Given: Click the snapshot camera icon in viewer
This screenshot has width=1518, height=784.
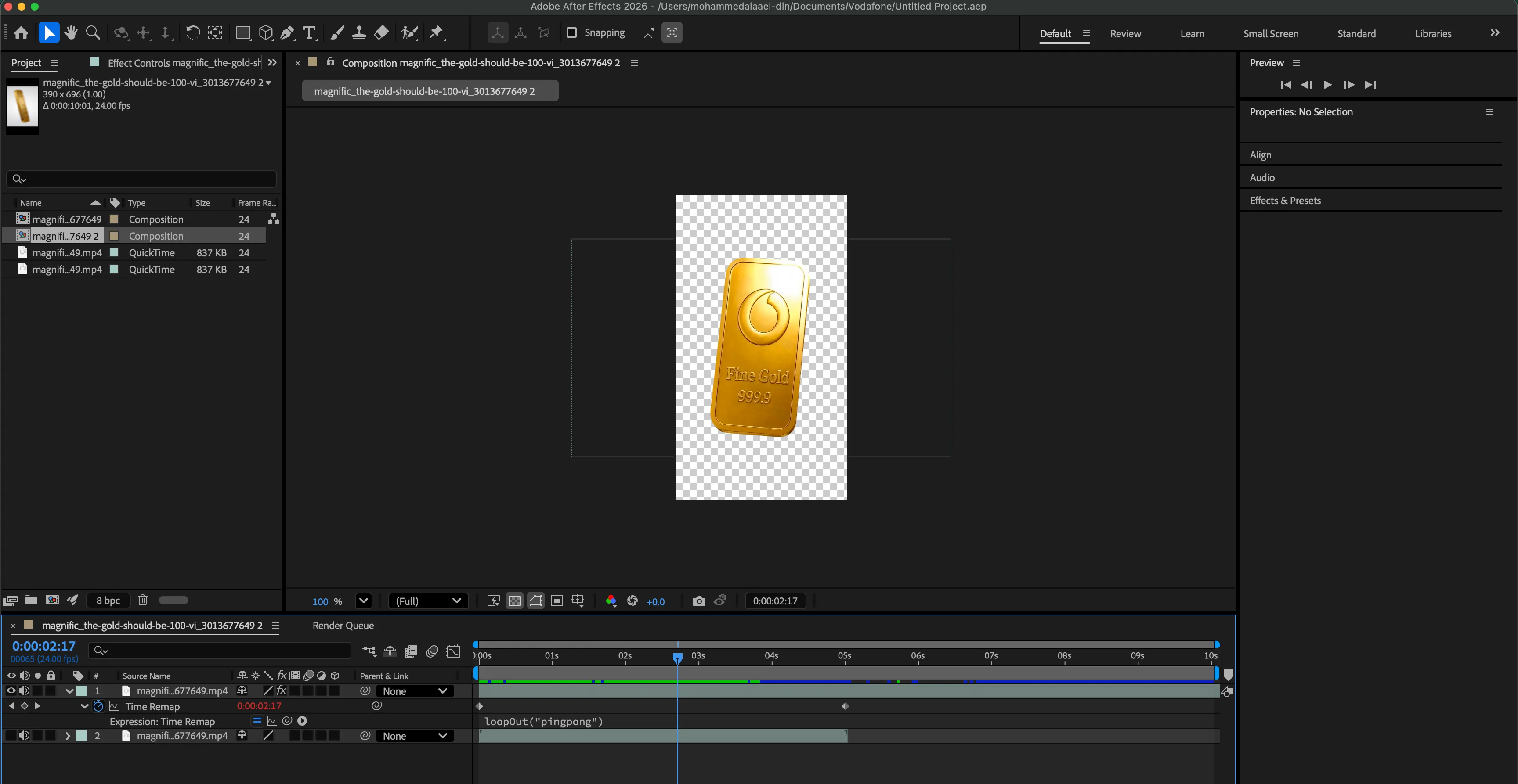Looking at the screenshot, I should click(x=699, y=601).
